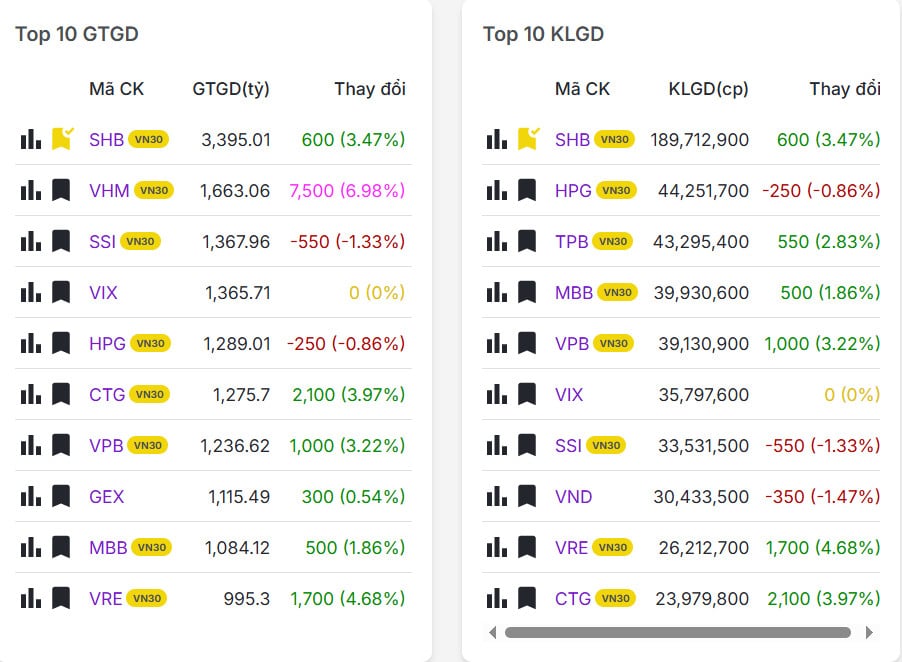
Task: Open TPB stock link
Action: pos(572,242)
